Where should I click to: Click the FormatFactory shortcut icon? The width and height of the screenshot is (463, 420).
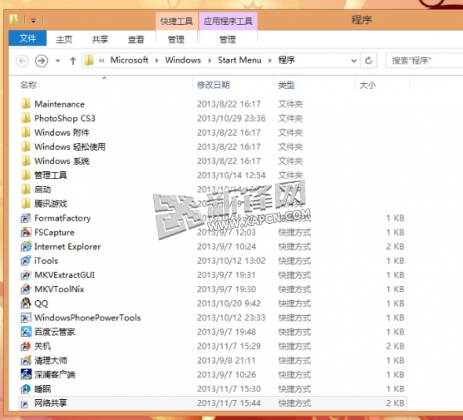(26, 218)
